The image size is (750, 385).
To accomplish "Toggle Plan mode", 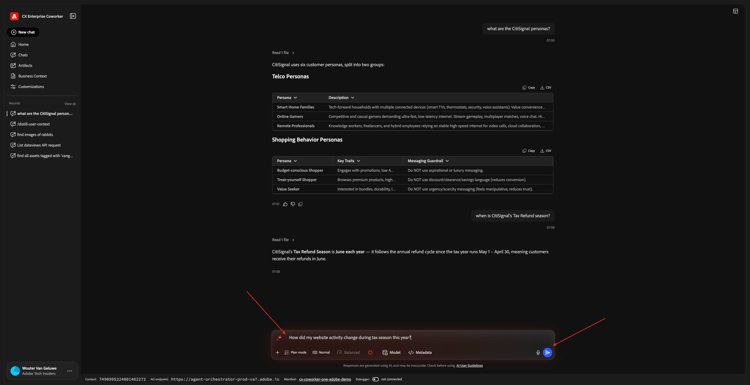I will pyautogui.click(x=295, y=352).
